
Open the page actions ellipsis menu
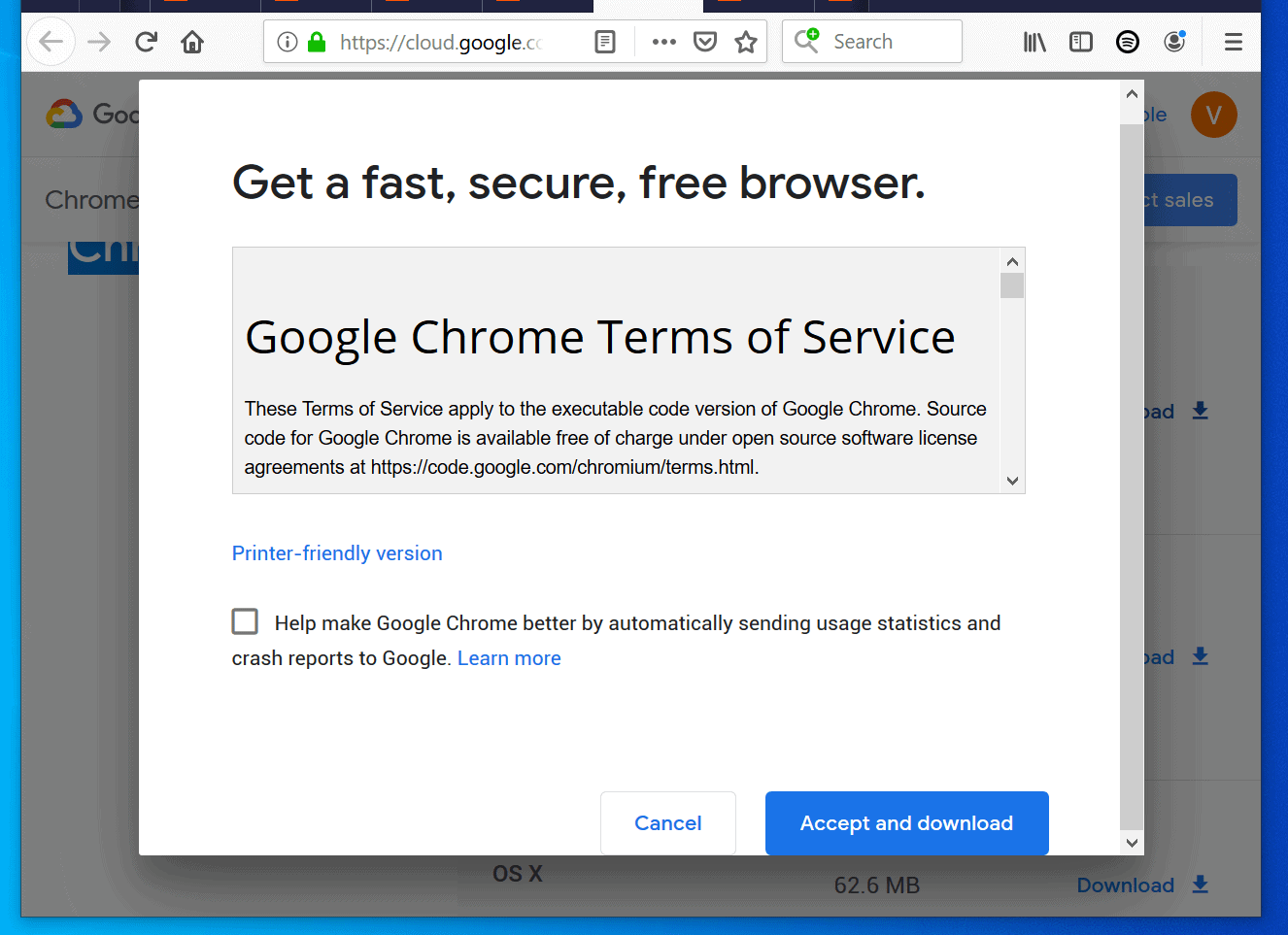pyautogui.click(x=663, y=41)
